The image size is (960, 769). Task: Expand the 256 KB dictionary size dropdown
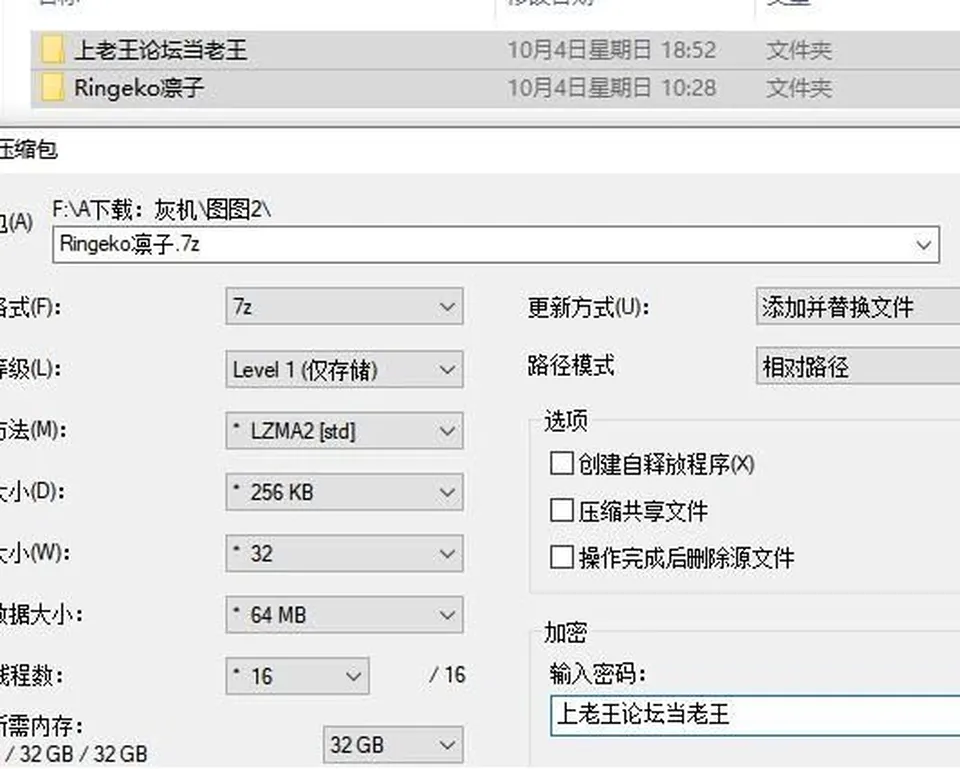344,492
